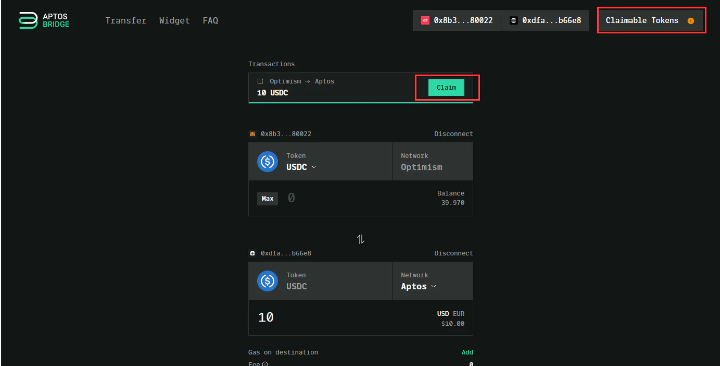
Task: Switch currency display to EUR
Action: point(459,314)
